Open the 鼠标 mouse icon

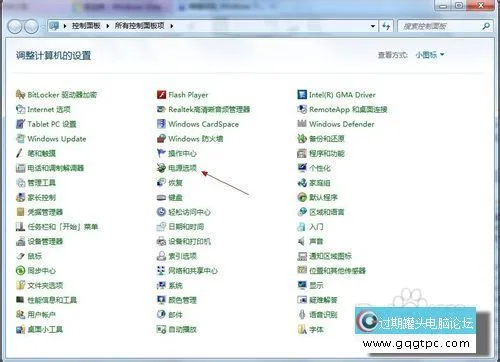click(20, 256)
